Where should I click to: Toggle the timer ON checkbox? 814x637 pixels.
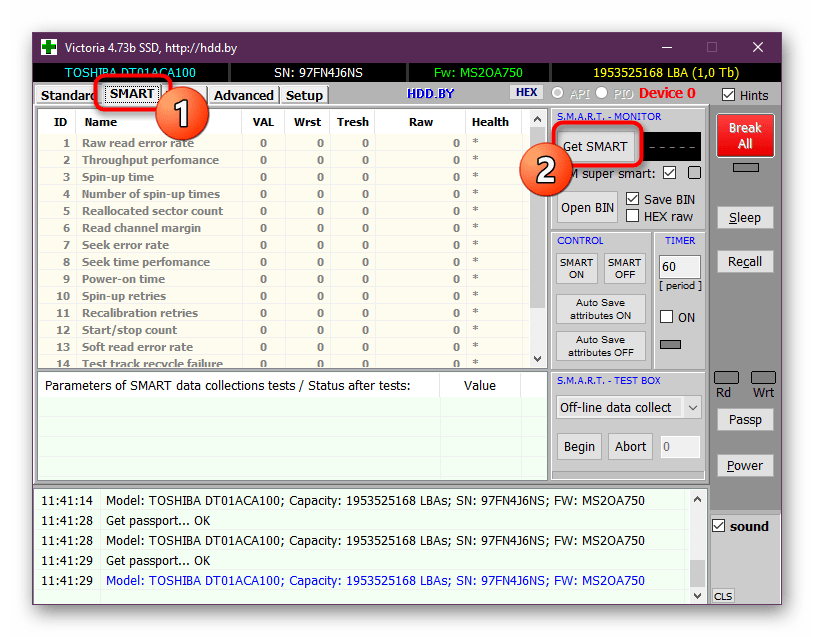pyautogui.click(x=667, y=317)
